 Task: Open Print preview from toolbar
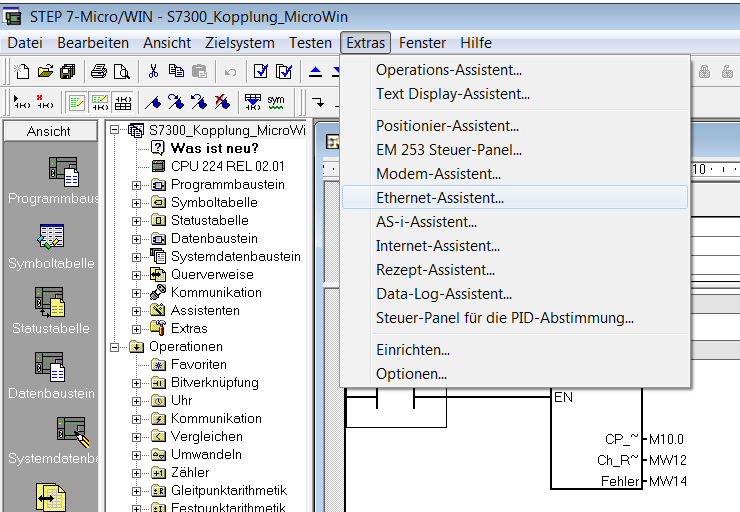coord(122,72)
